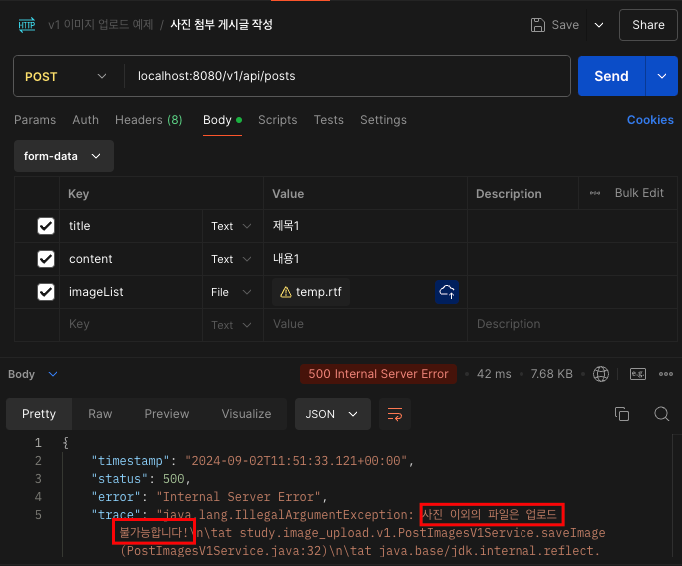Open the form-data body type dropdown
The width and height of the screenshot is (682, 566).
point(64,156)
